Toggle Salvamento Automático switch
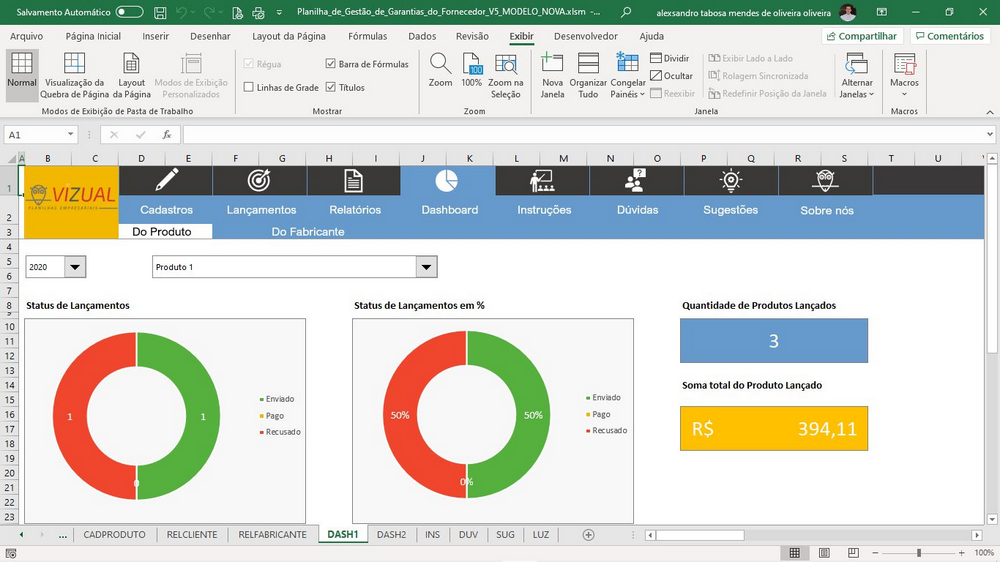This screenshot has width=1000, height=562. [x=129, y=12]
